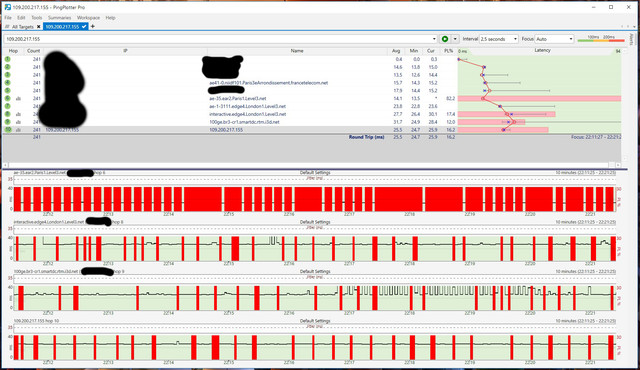Image resolution: width=640 pixels, height=370 pixels.
Task: Click the hop 8 timeline graph at 22:17
Action: [349, 248]
